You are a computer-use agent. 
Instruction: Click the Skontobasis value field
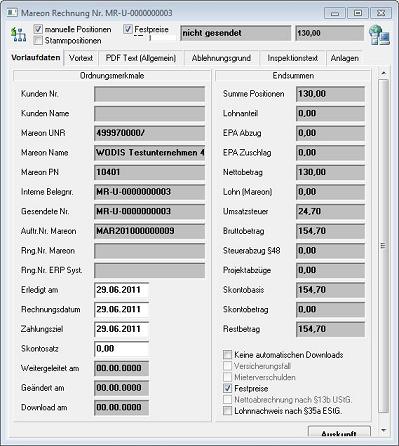tap(330, 290)
